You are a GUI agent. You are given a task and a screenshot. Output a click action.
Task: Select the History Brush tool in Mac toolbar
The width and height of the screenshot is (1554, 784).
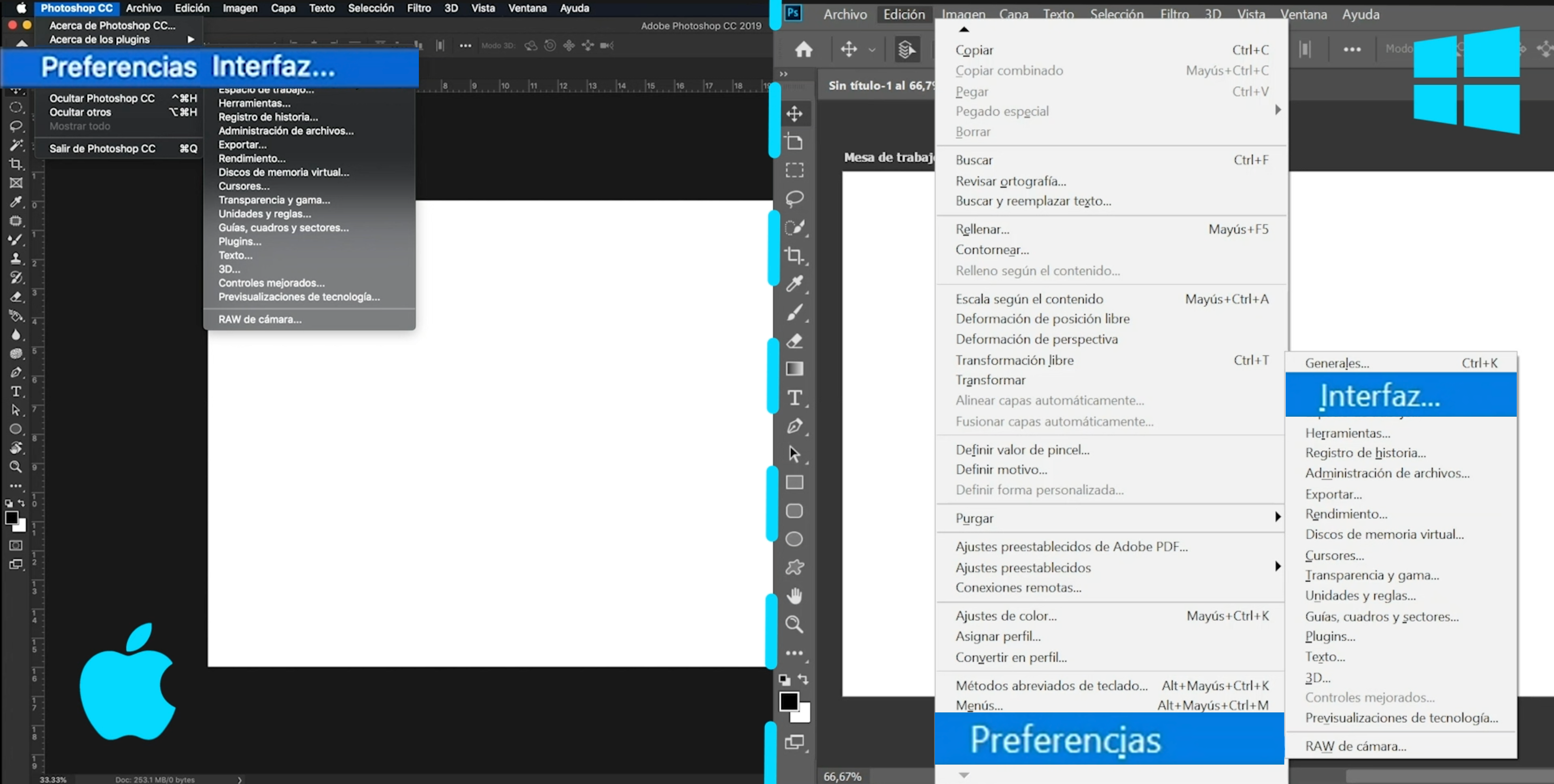tap(16, 278)
